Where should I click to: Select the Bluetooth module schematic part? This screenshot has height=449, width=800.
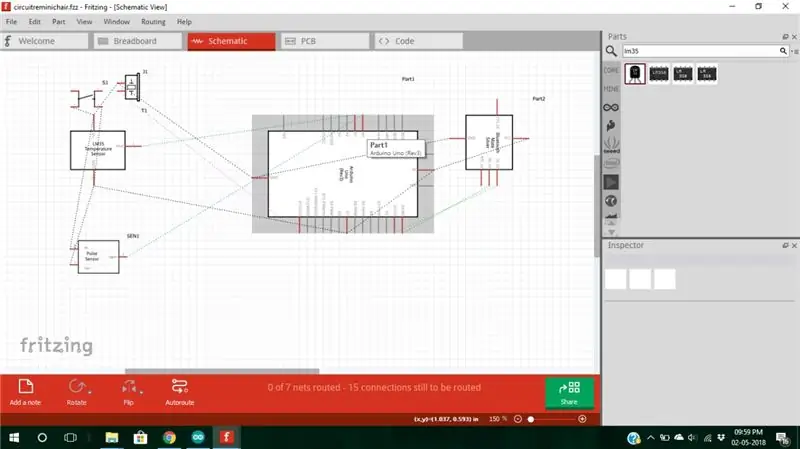coord(489,142)
